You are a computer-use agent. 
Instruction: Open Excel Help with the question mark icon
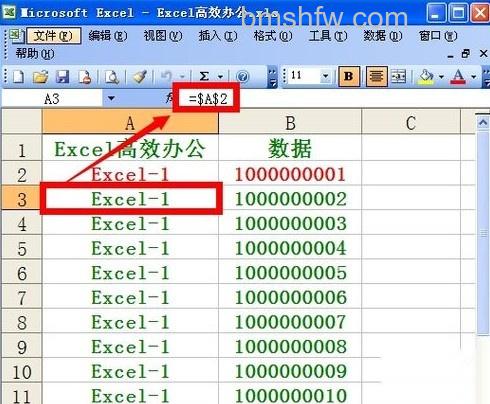click(243, 77)
